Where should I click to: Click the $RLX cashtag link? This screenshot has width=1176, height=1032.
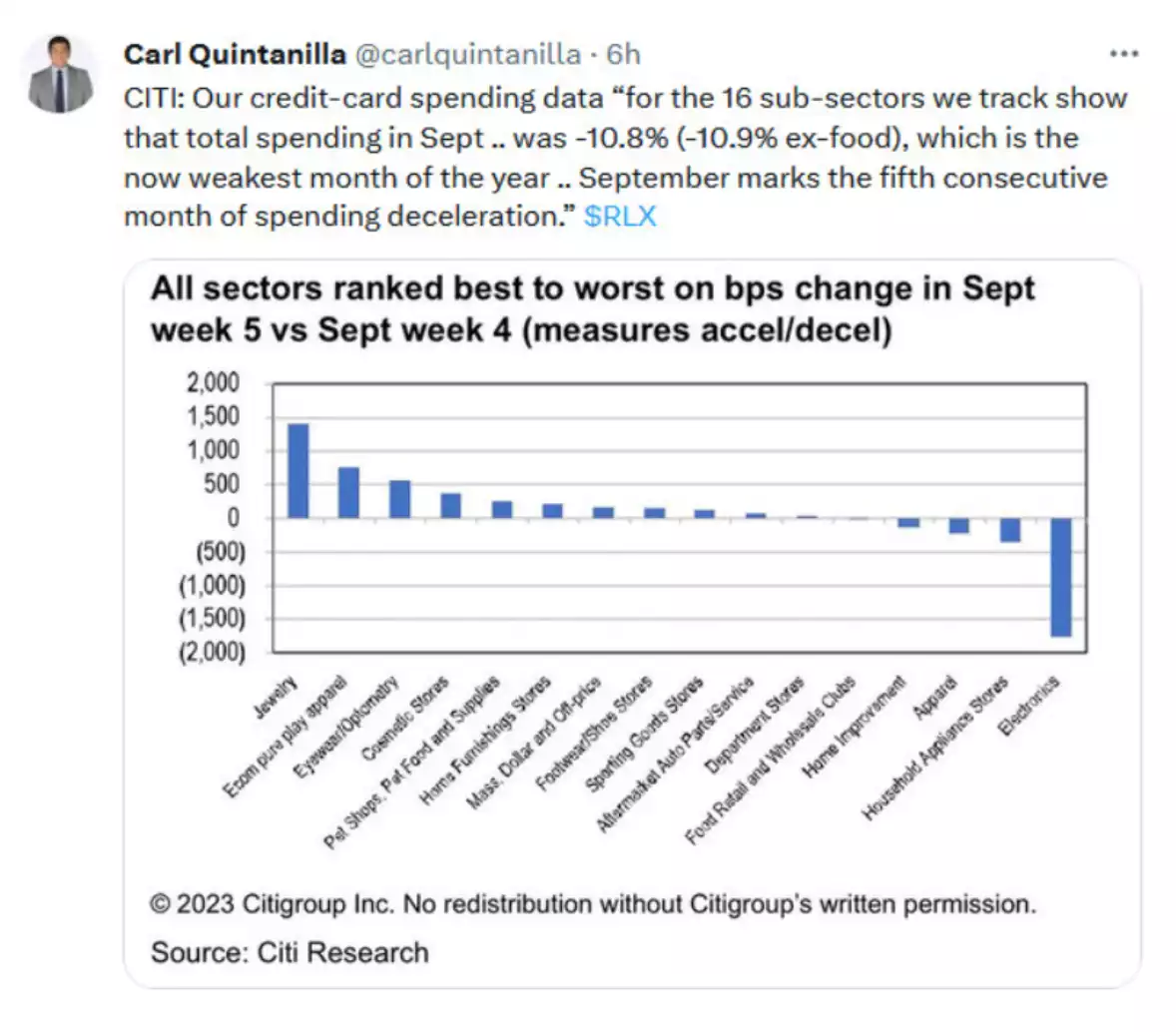coord(620,217)
